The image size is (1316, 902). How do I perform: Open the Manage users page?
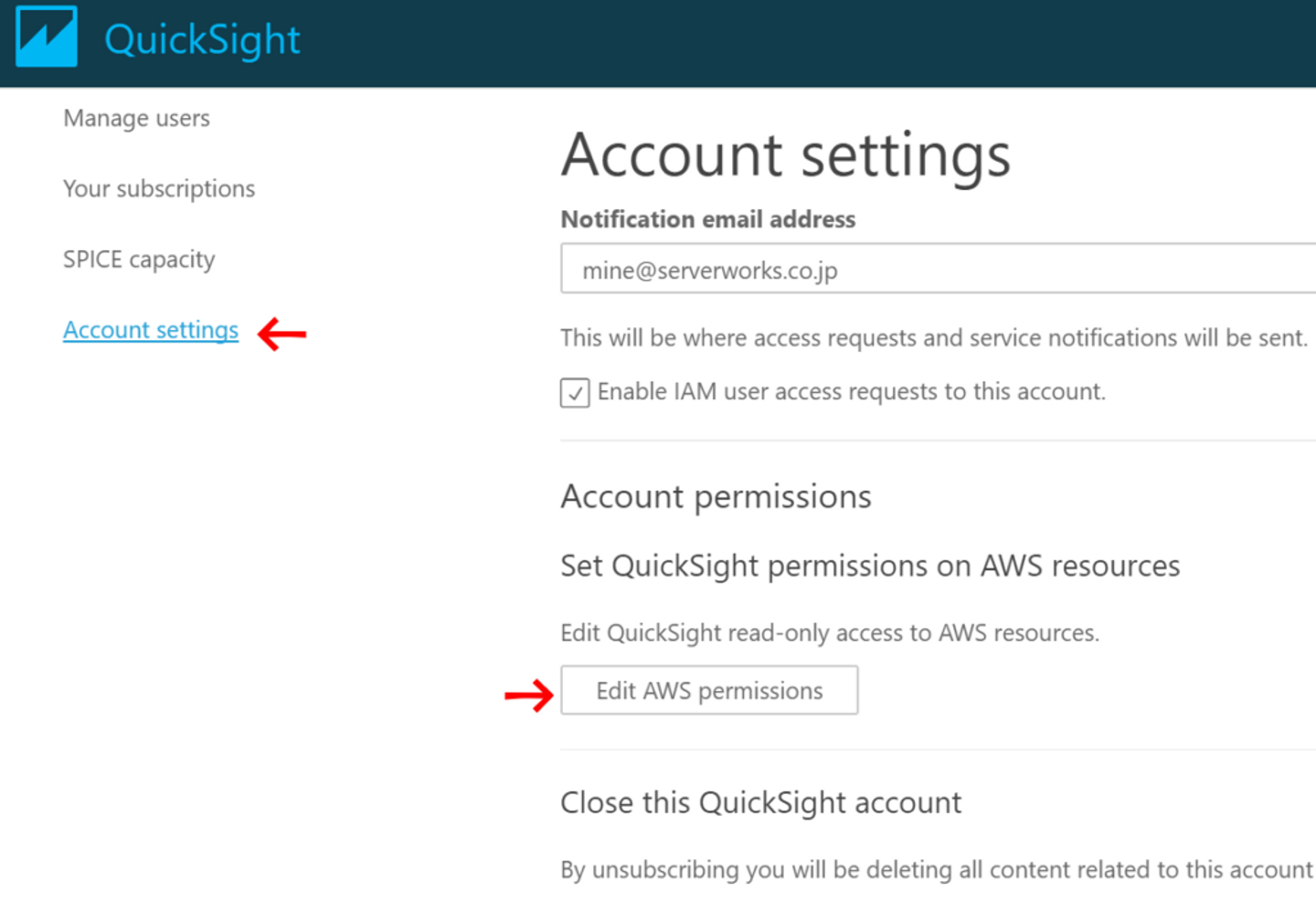pyautogui.click(x=136, y=118)
